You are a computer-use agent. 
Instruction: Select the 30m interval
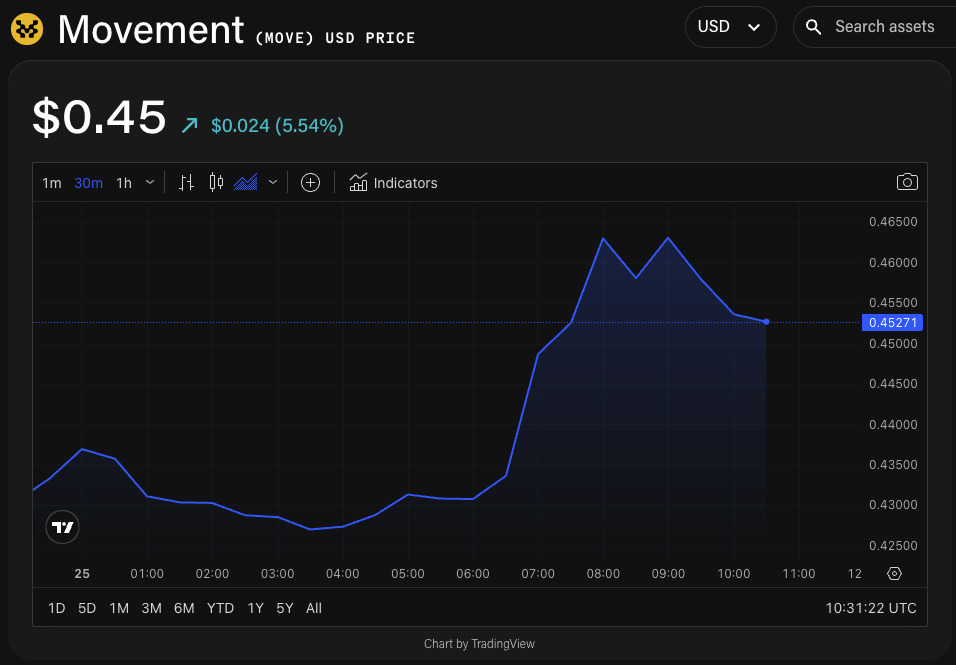tap(88, 183)
